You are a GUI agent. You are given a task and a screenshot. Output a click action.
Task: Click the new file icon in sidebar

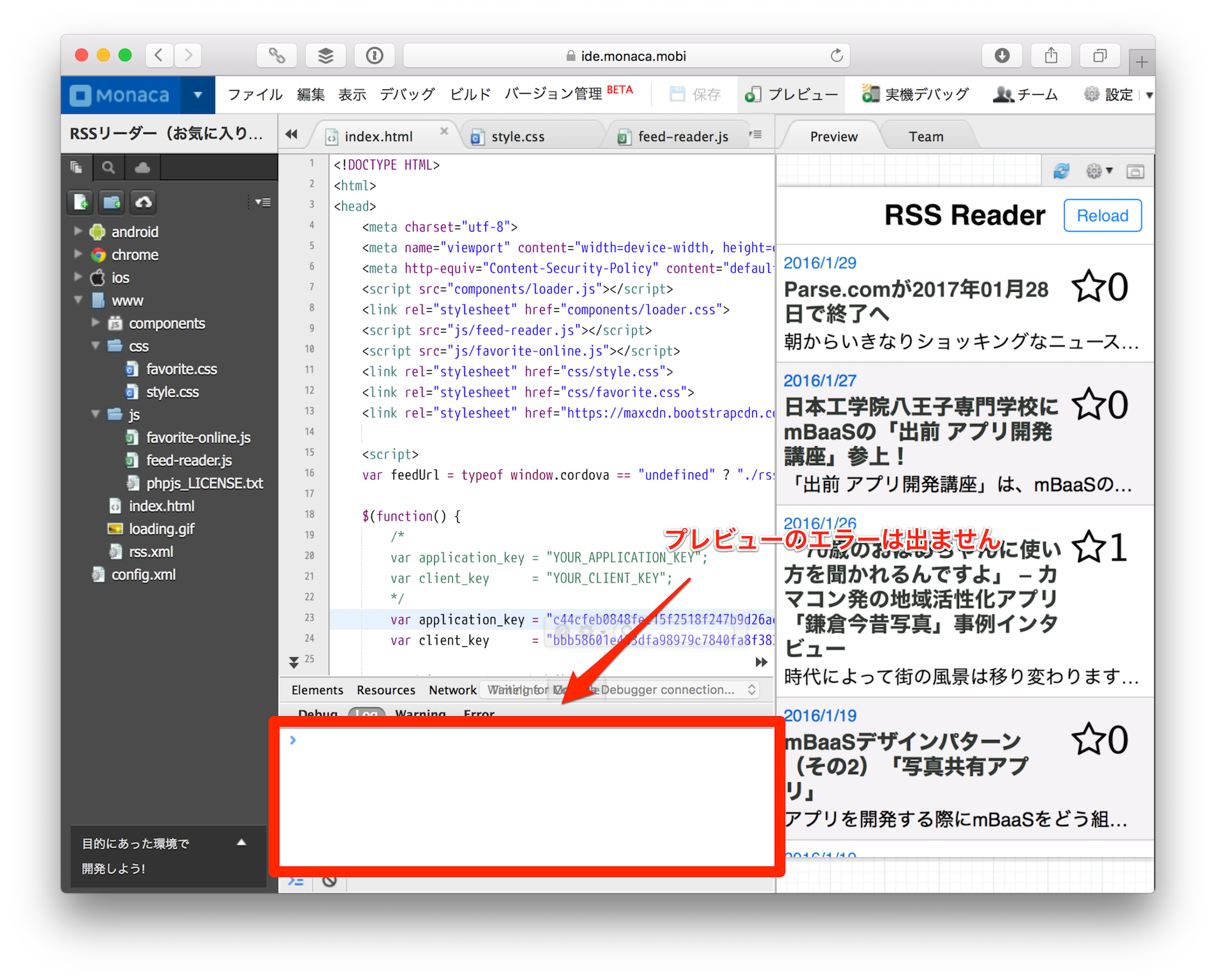[80, 202]
